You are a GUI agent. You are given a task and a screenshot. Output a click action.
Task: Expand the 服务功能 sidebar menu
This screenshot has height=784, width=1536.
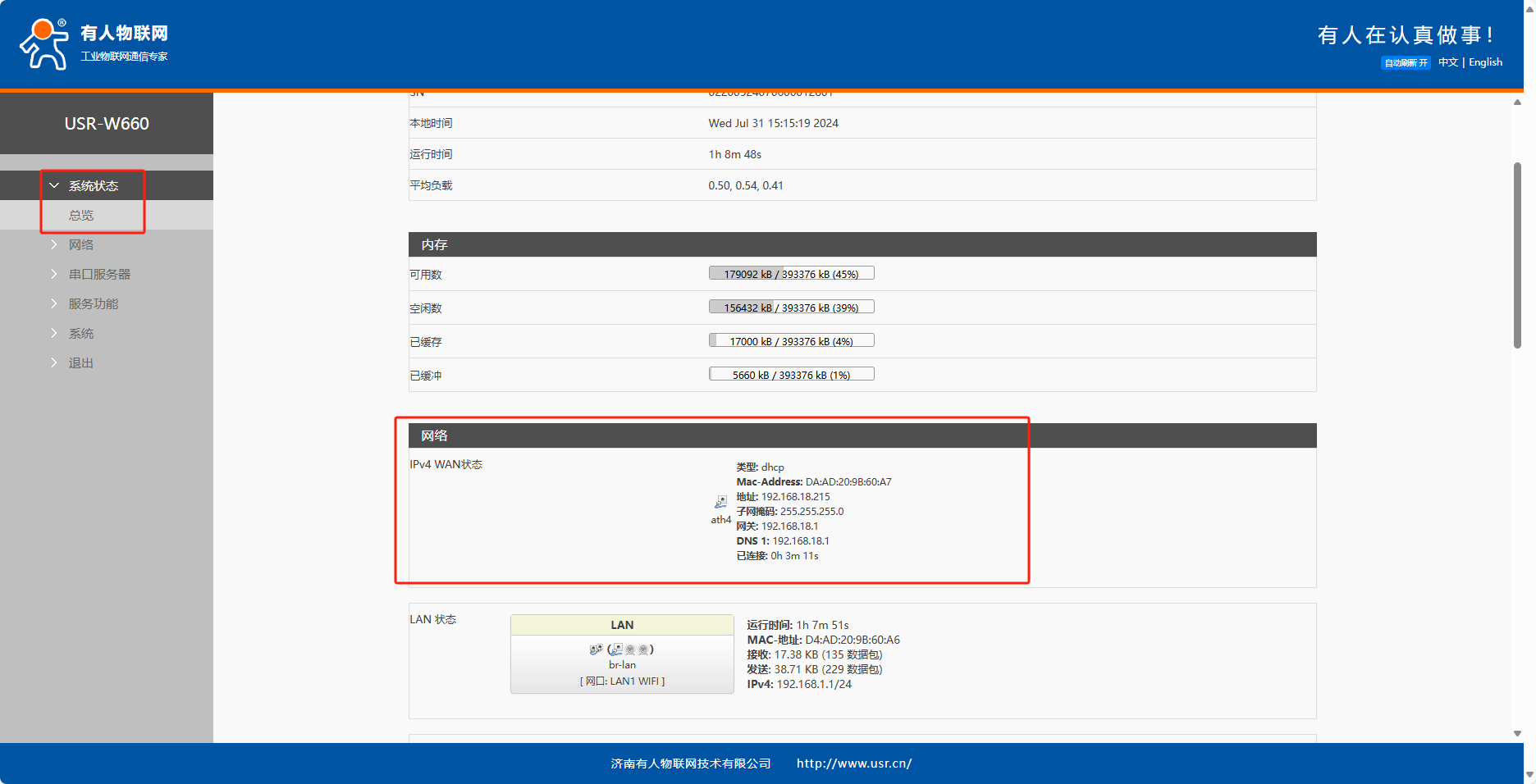93,304
